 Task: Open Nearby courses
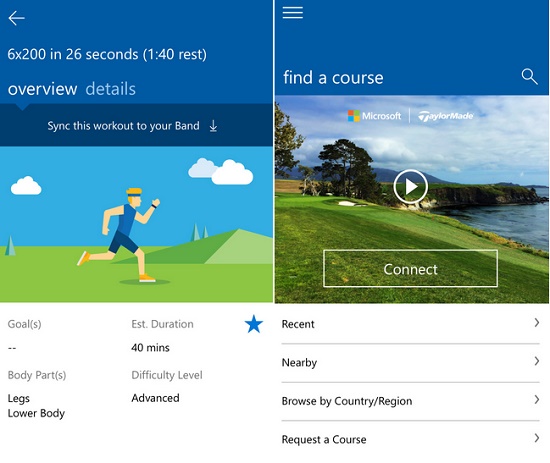[x=410, y=363]
